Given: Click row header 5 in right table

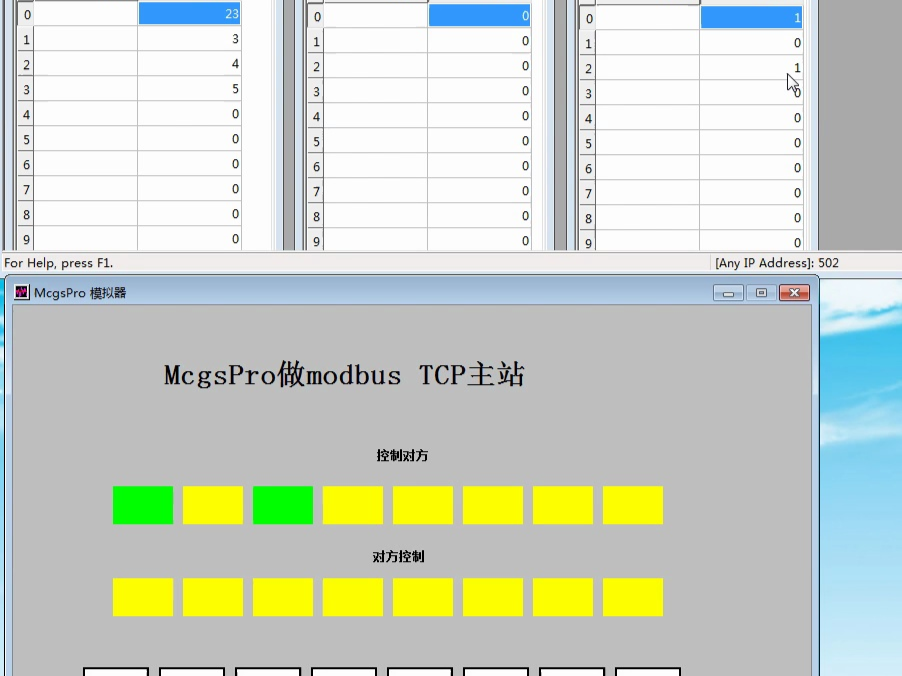Looking at the screenshot, I should (588, 143).
